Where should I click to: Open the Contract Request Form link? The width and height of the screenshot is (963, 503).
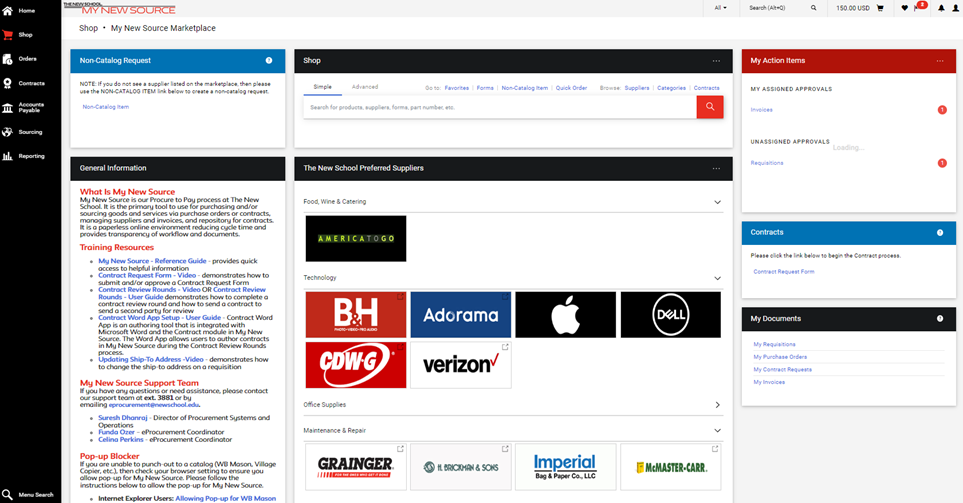coord(784,271)
